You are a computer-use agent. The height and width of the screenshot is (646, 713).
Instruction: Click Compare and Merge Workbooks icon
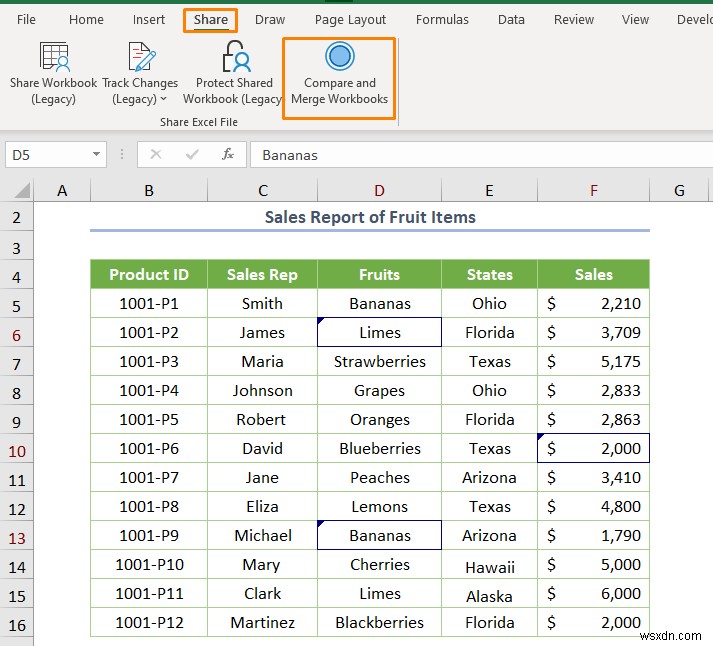[x=340, y=57]
